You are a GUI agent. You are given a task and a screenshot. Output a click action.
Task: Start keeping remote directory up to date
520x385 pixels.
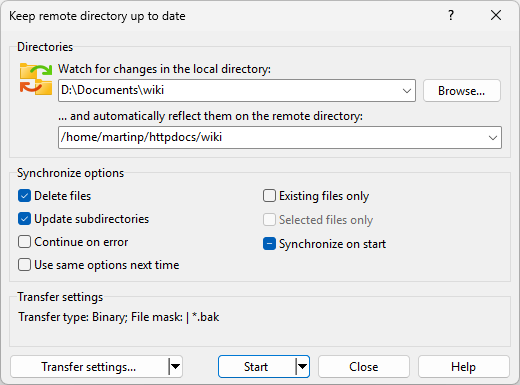pyautogui.click(x=256, y=367)
